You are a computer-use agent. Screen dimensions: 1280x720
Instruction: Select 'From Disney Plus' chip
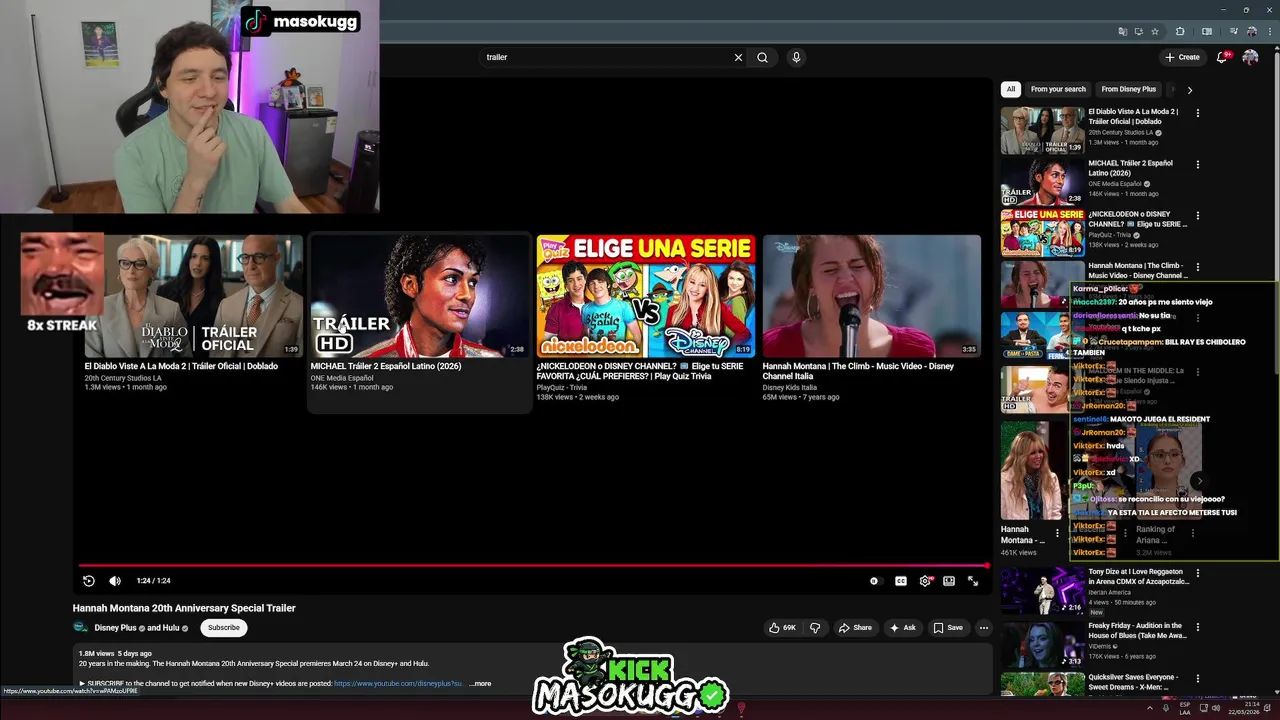[1128, 89]
